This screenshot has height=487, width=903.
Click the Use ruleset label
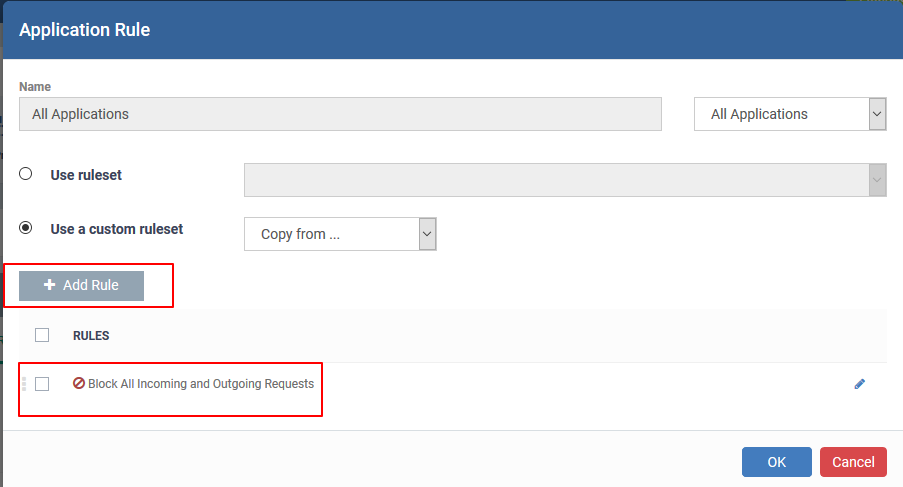[86, 175]
